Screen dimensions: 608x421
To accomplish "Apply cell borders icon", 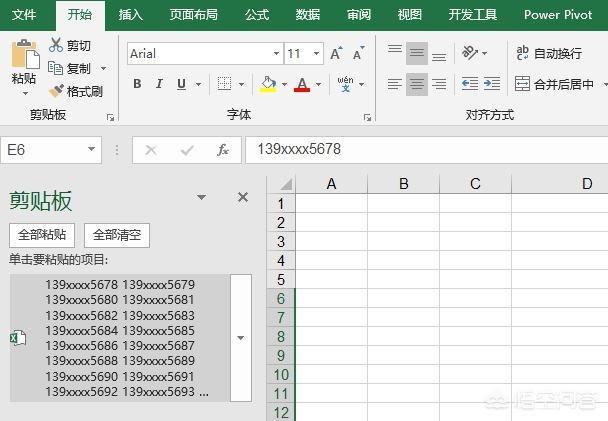I will [224, 83].
